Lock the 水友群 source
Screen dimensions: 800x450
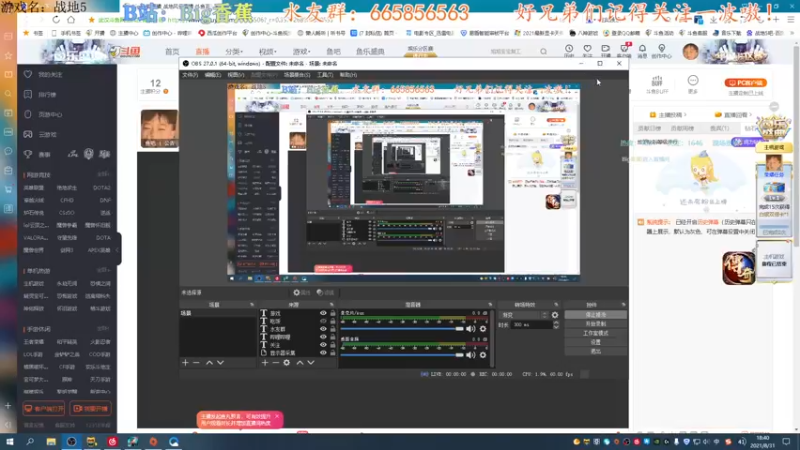[333, 329]
